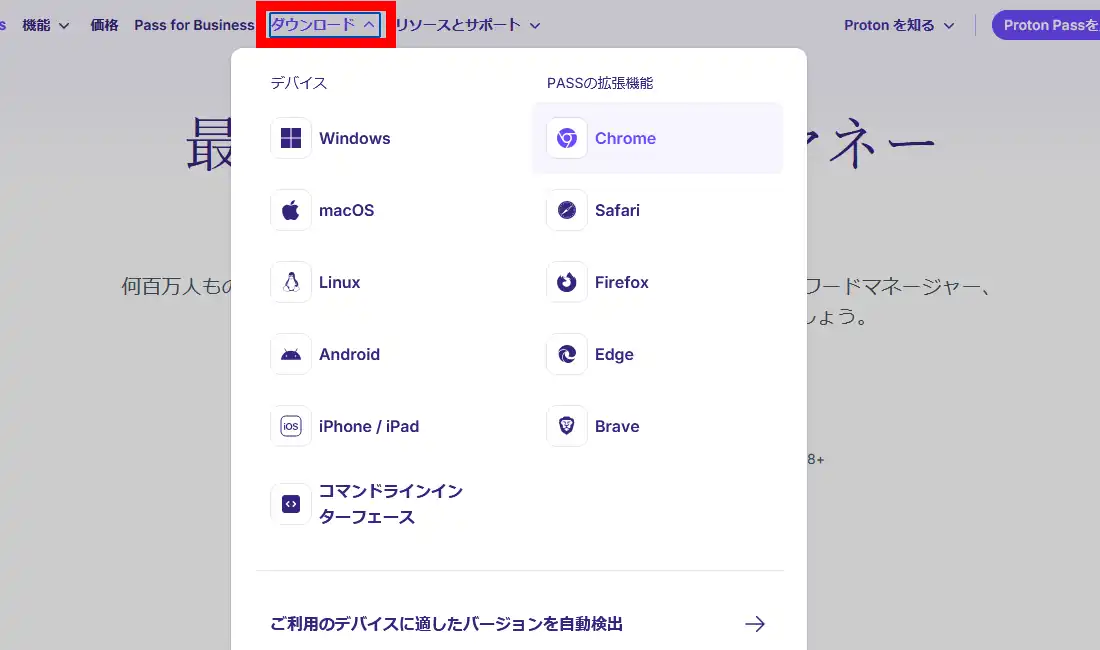This screenshot has width=1100, height=650.
Task: Click the Firefox extension icon
Action: pos(567,282)
